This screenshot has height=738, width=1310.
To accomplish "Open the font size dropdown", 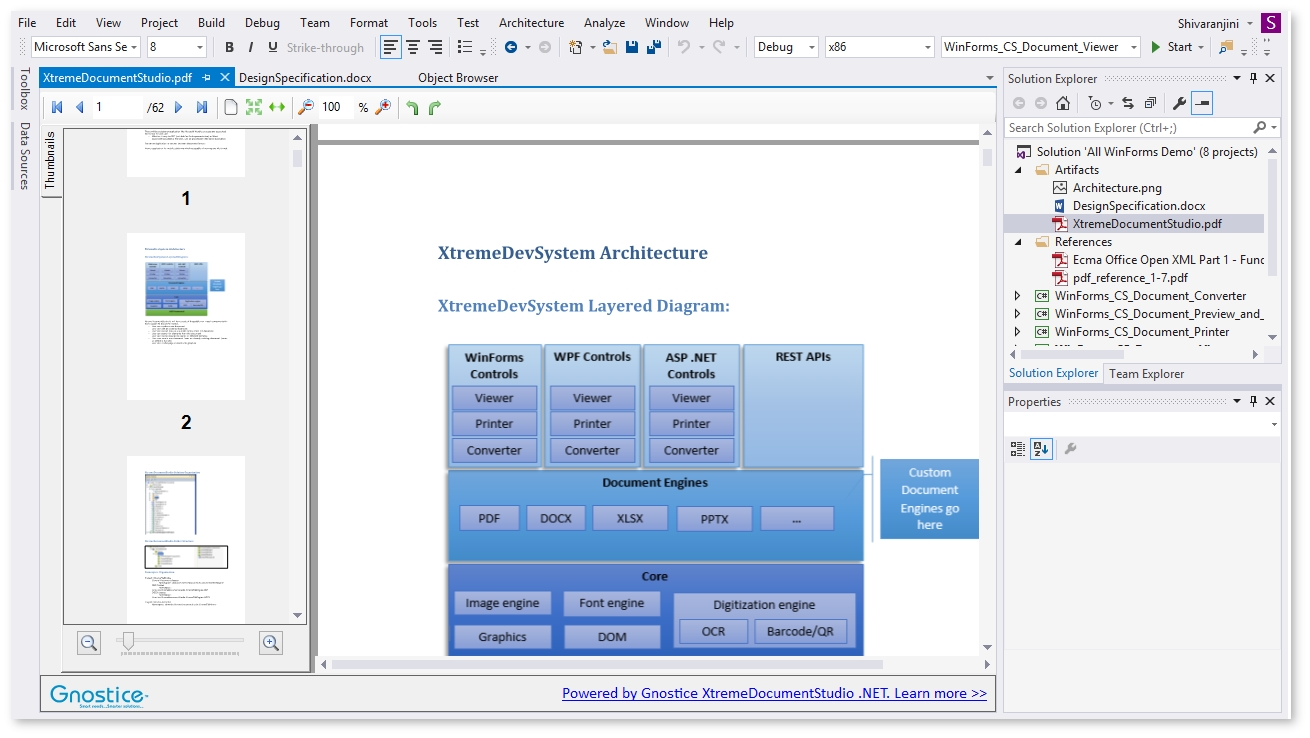I will point(200,47).
